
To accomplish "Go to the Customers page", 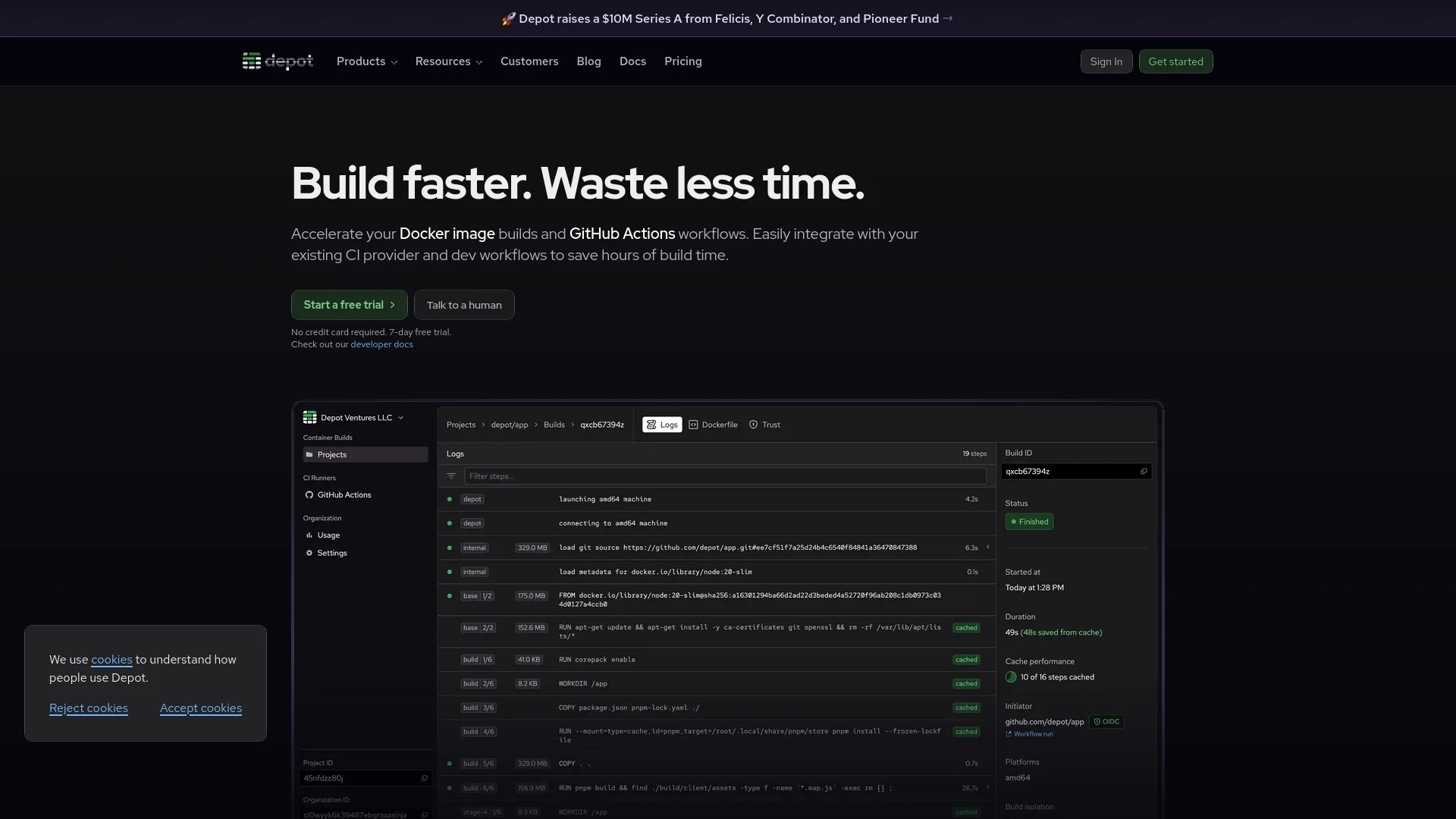I will point(529,61).
